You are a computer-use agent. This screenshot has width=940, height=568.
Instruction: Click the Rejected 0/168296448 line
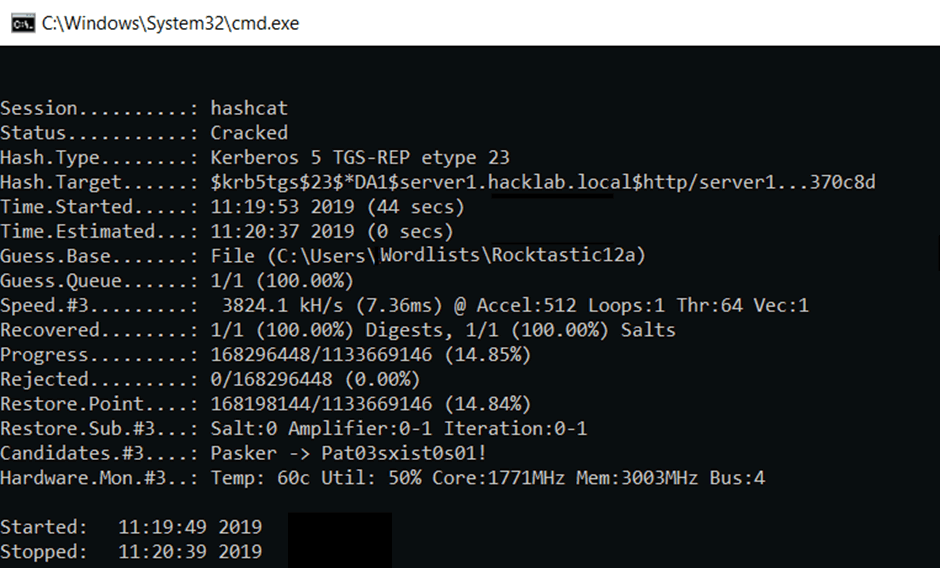coord(210,379)
